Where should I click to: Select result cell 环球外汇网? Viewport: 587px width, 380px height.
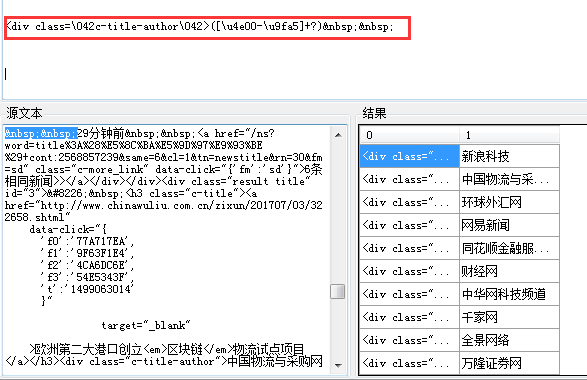tap(510, 202)
